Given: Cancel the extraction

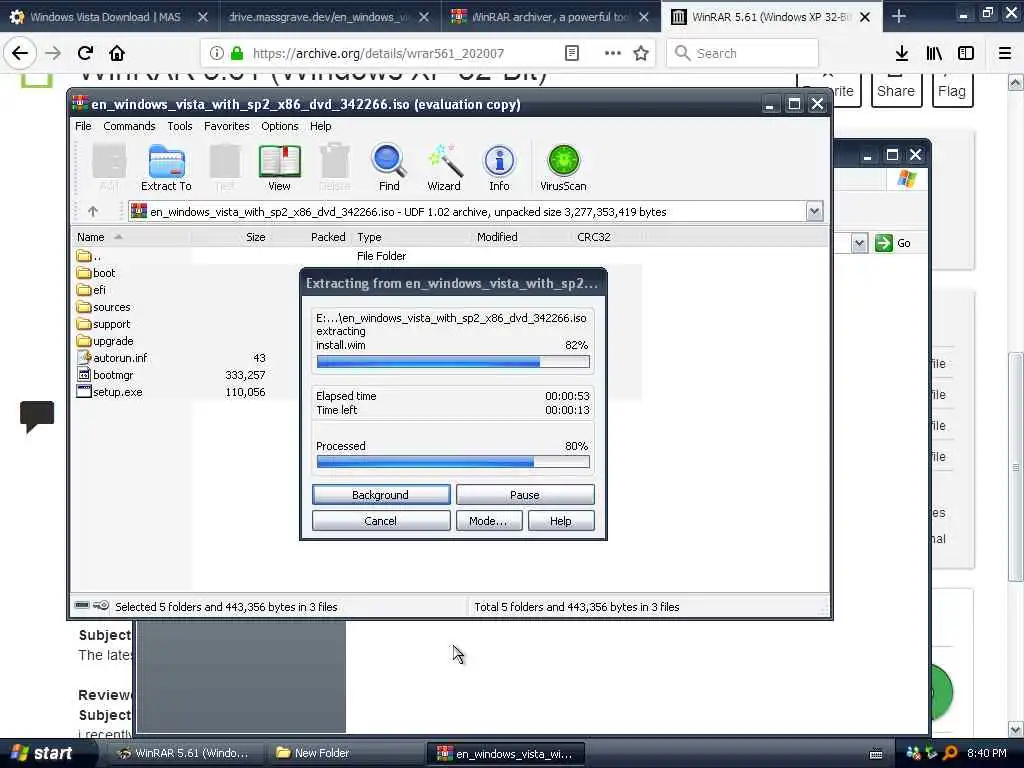Looking at the screenshot, I should point(381,520).
